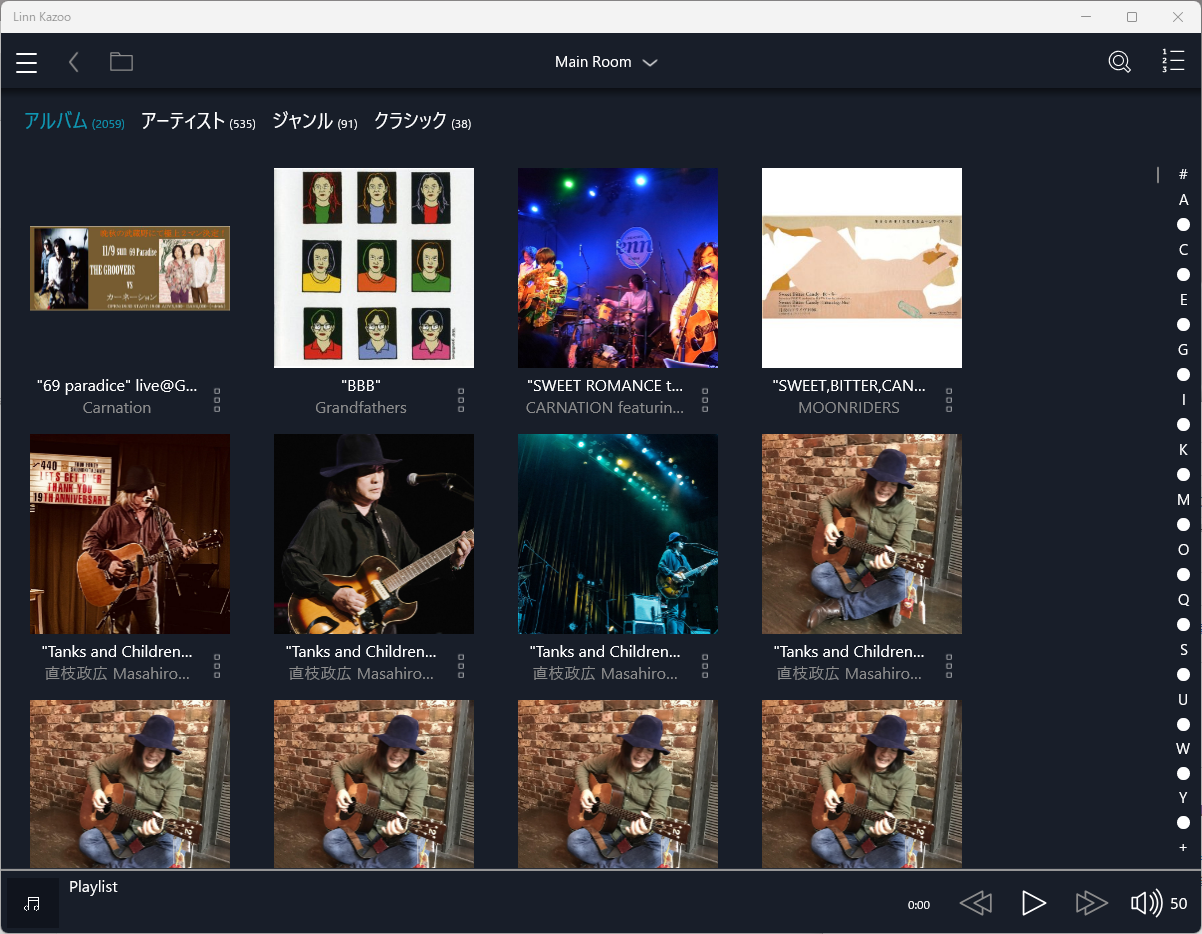Jump to letter A in the index

click(x=1183, y=200)
